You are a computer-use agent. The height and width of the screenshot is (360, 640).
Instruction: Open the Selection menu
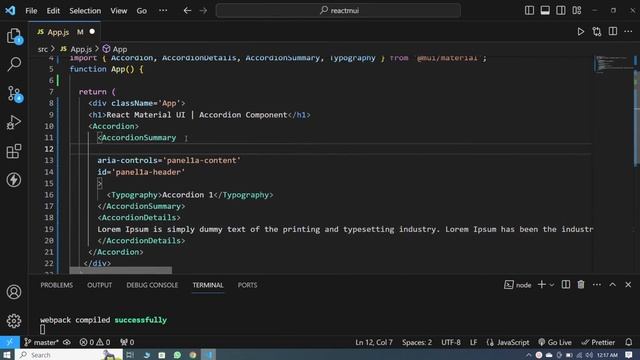pyautogui.click(x=85, y=11)
